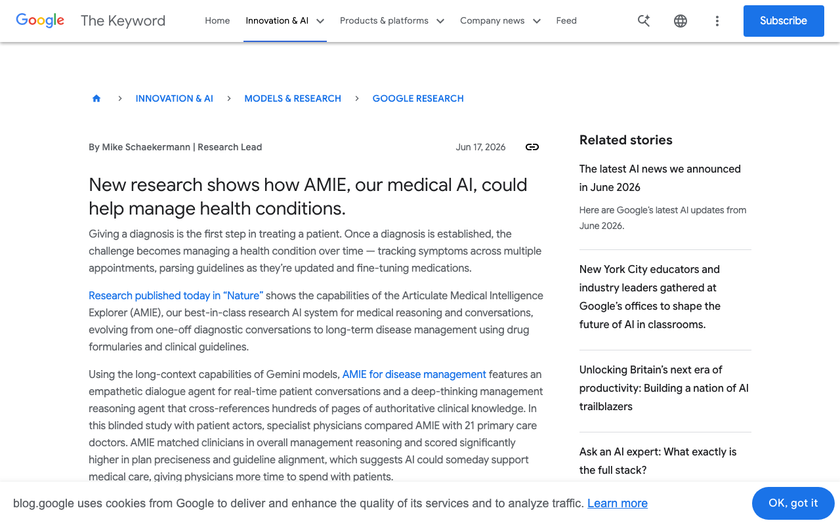The width and height of the screenshot is (840, 525).
Task: Open GOOGLE RESEARCH breadcrumb link
Action: (x=418, y=99)
